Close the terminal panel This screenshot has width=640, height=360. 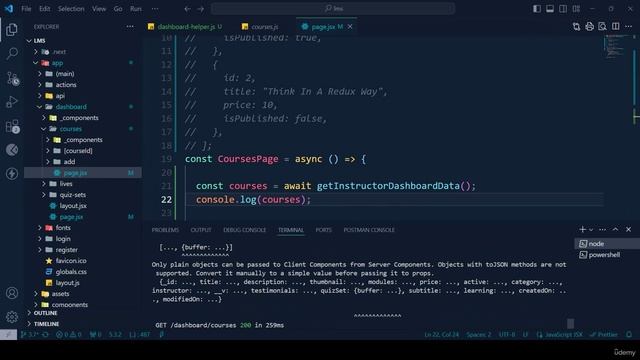[x=629, y=229]
